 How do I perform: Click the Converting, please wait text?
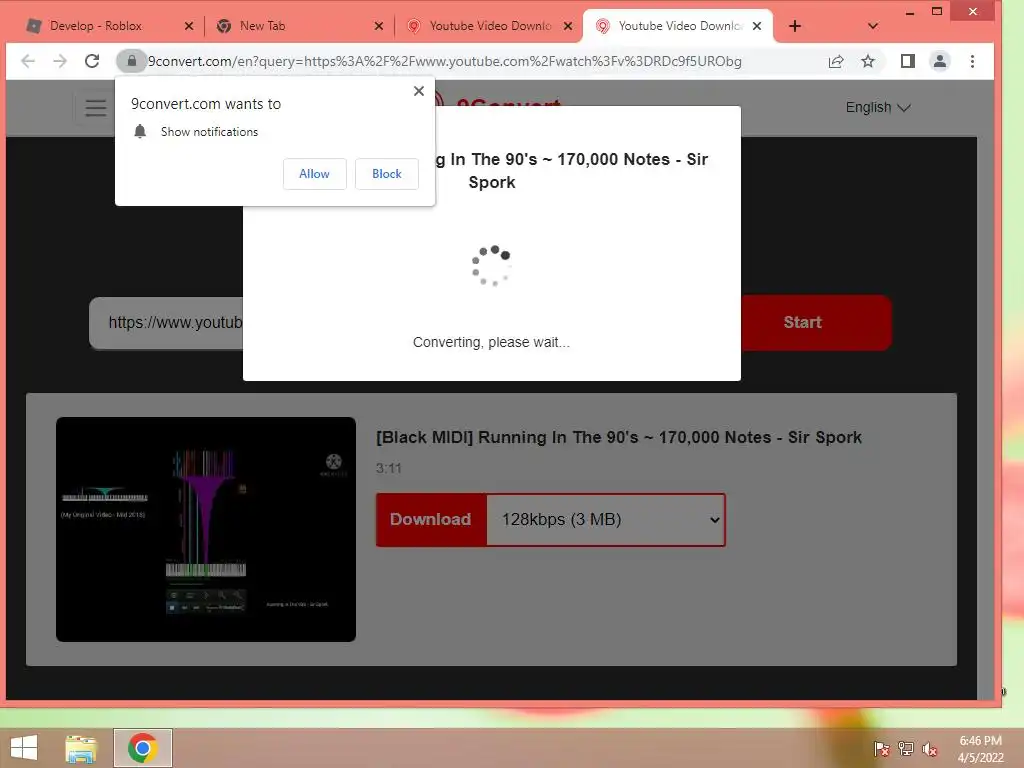tap(491, 342)
